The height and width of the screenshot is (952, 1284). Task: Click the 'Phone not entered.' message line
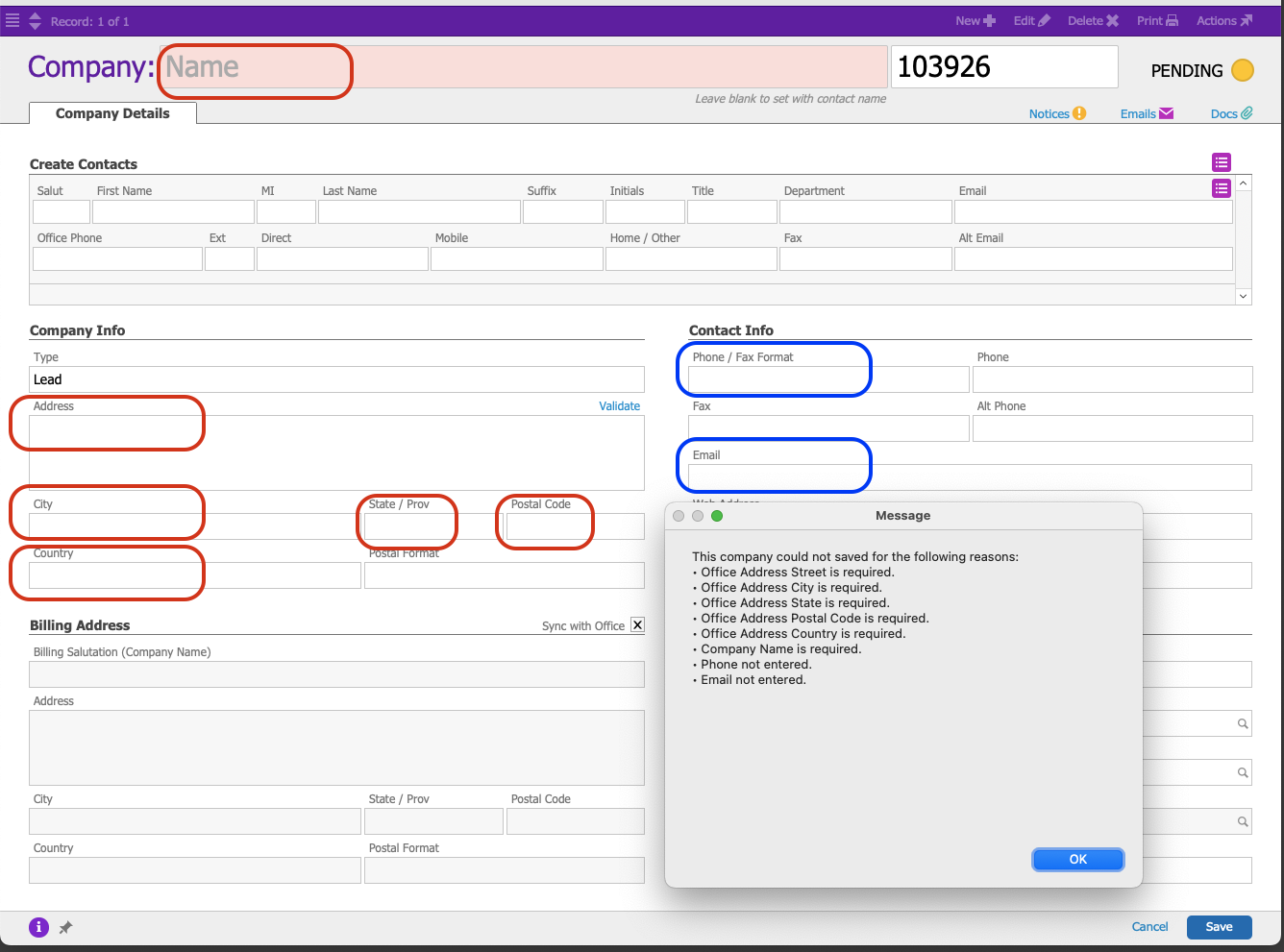pos(752,665)
